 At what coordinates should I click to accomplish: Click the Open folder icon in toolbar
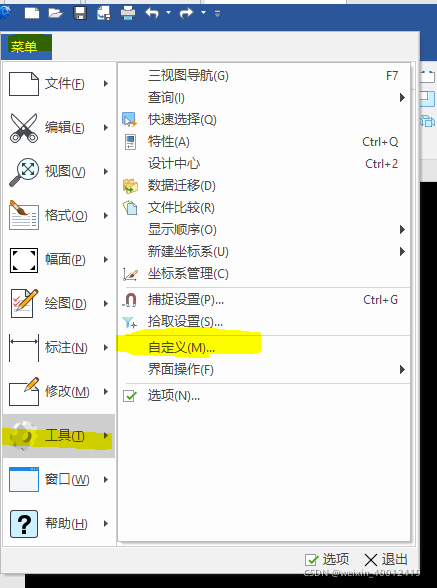tap(56, 14)
